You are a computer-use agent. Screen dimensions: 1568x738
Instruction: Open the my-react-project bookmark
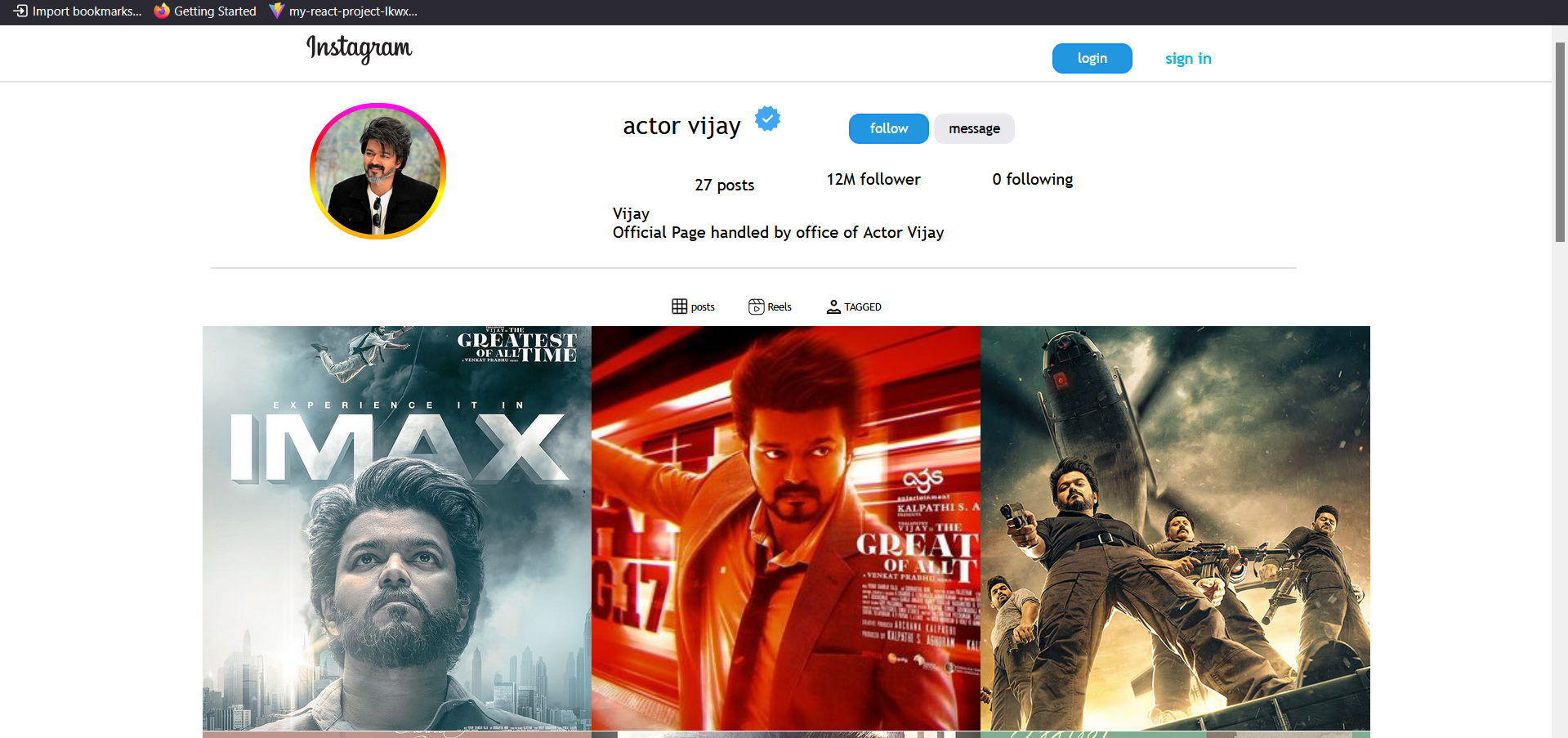[343, 11]
